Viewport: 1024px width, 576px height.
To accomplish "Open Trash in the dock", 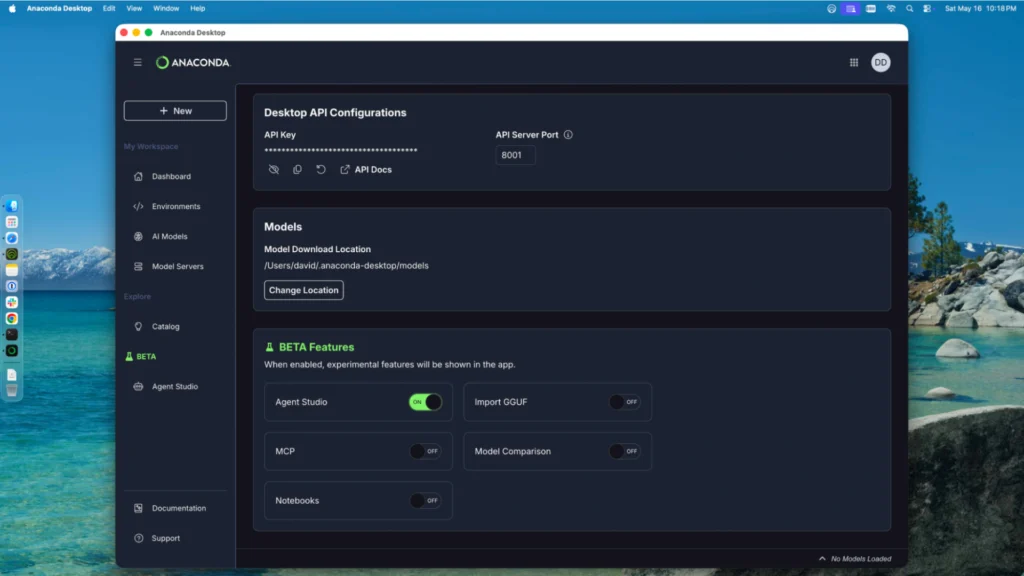I will [x=12, y=391].
